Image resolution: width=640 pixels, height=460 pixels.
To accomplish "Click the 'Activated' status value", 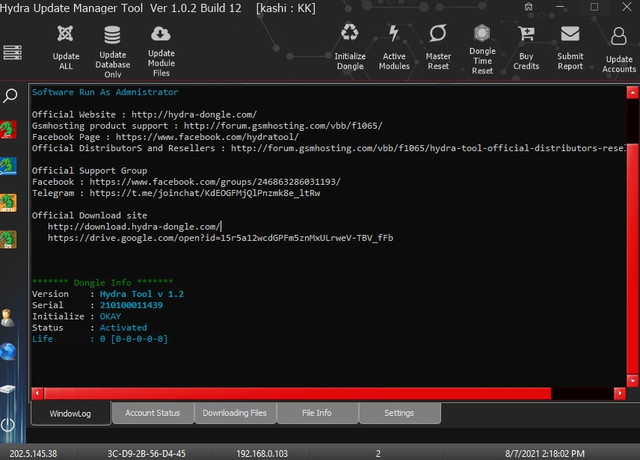I will 123,328.
